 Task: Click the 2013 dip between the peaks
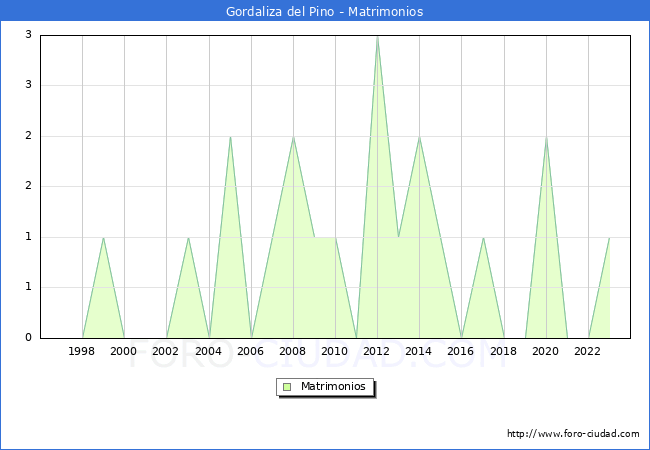tap(398, 237)
